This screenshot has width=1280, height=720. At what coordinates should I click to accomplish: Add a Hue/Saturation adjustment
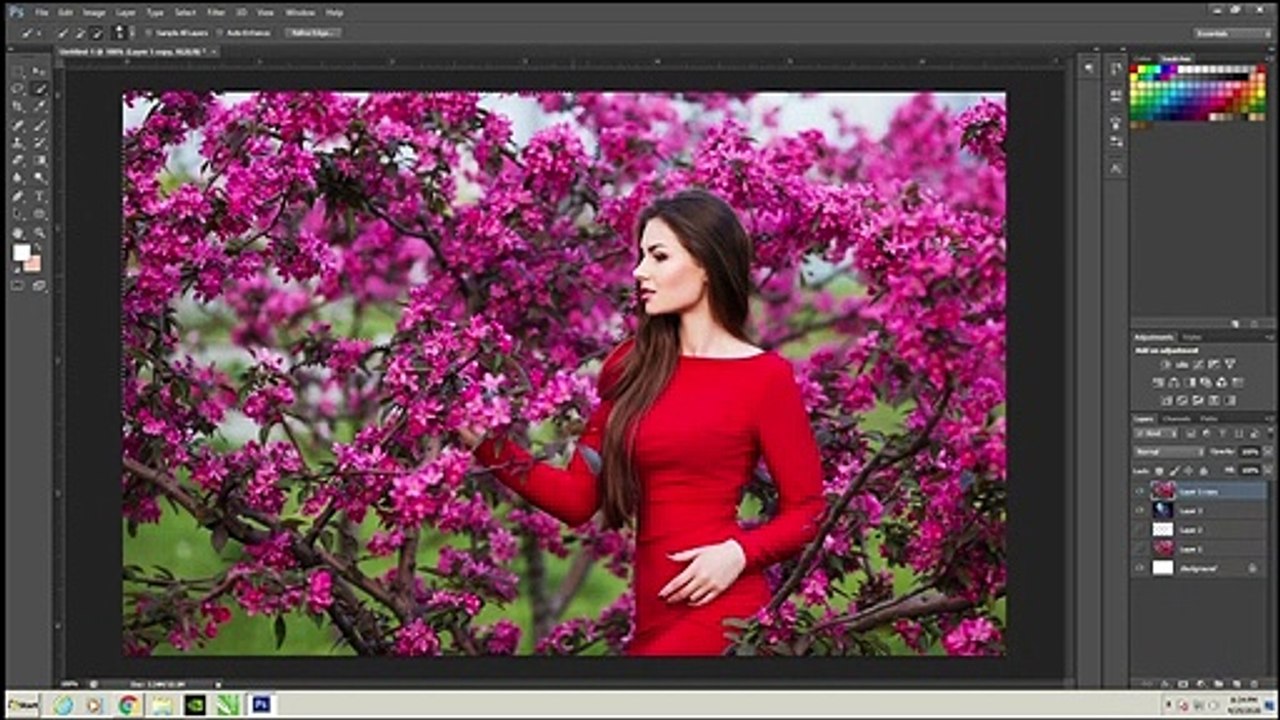(1158, 382)
